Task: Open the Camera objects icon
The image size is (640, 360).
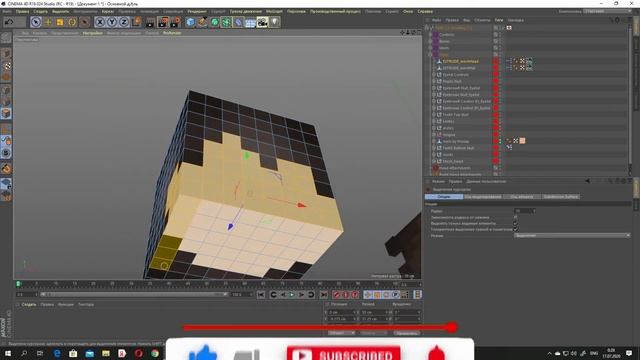Action: (262, 22)
